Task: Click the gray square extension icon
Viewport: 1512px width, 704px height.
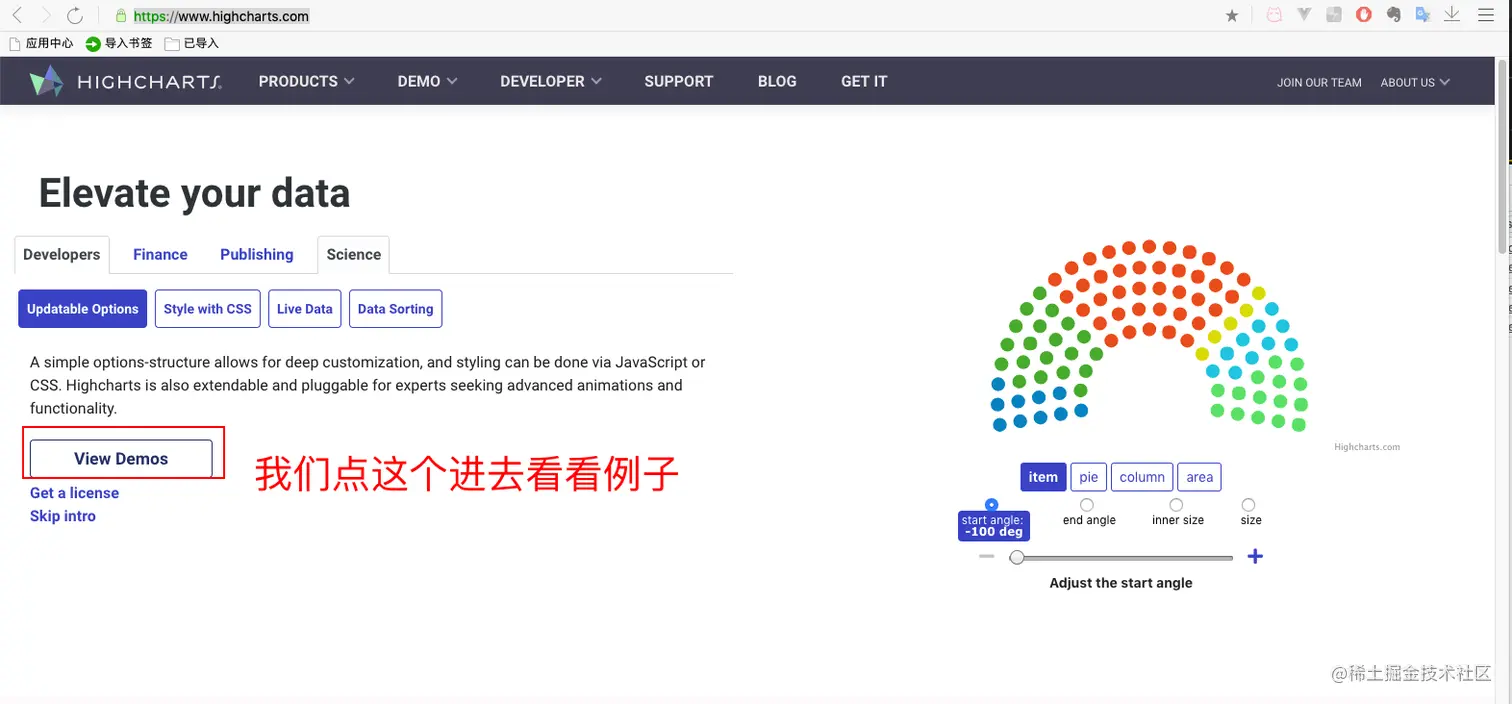Action: (1334, 15)
